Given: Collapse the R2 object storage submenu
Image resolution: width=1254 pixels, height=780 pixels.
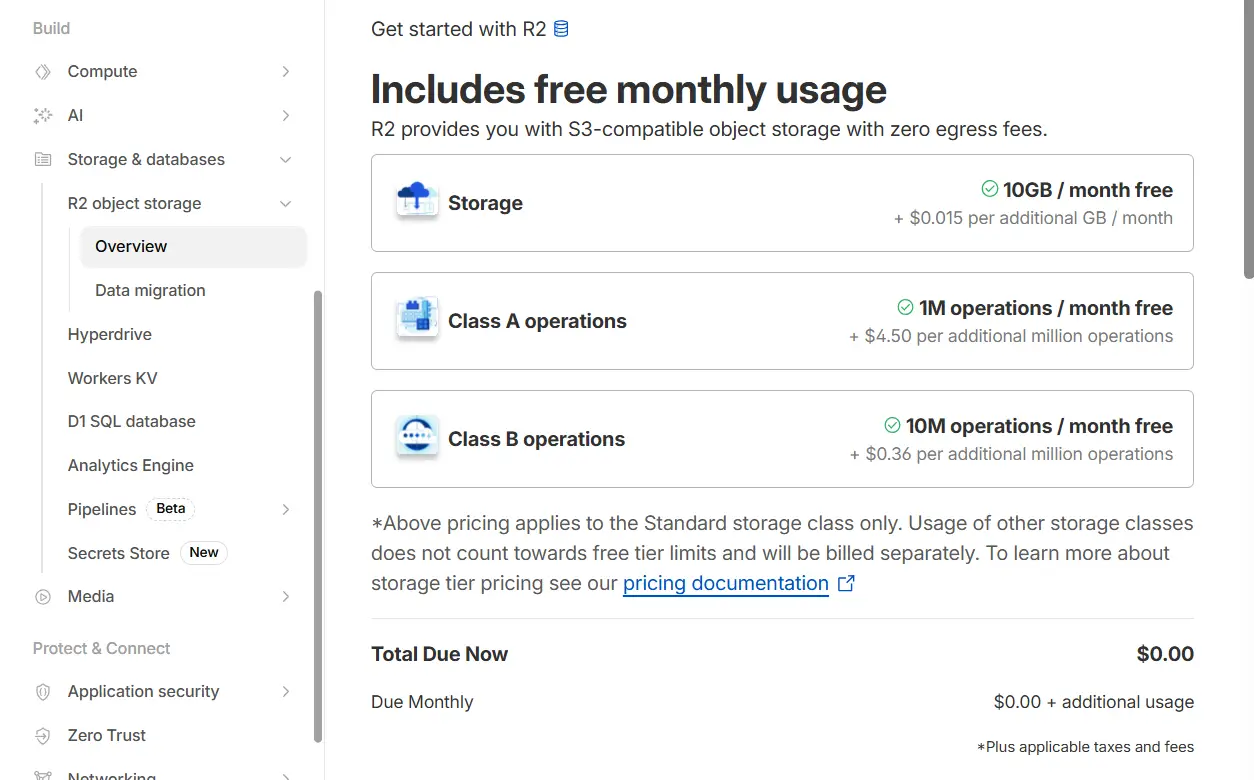Looking at the screenshot, I should 286,204.
